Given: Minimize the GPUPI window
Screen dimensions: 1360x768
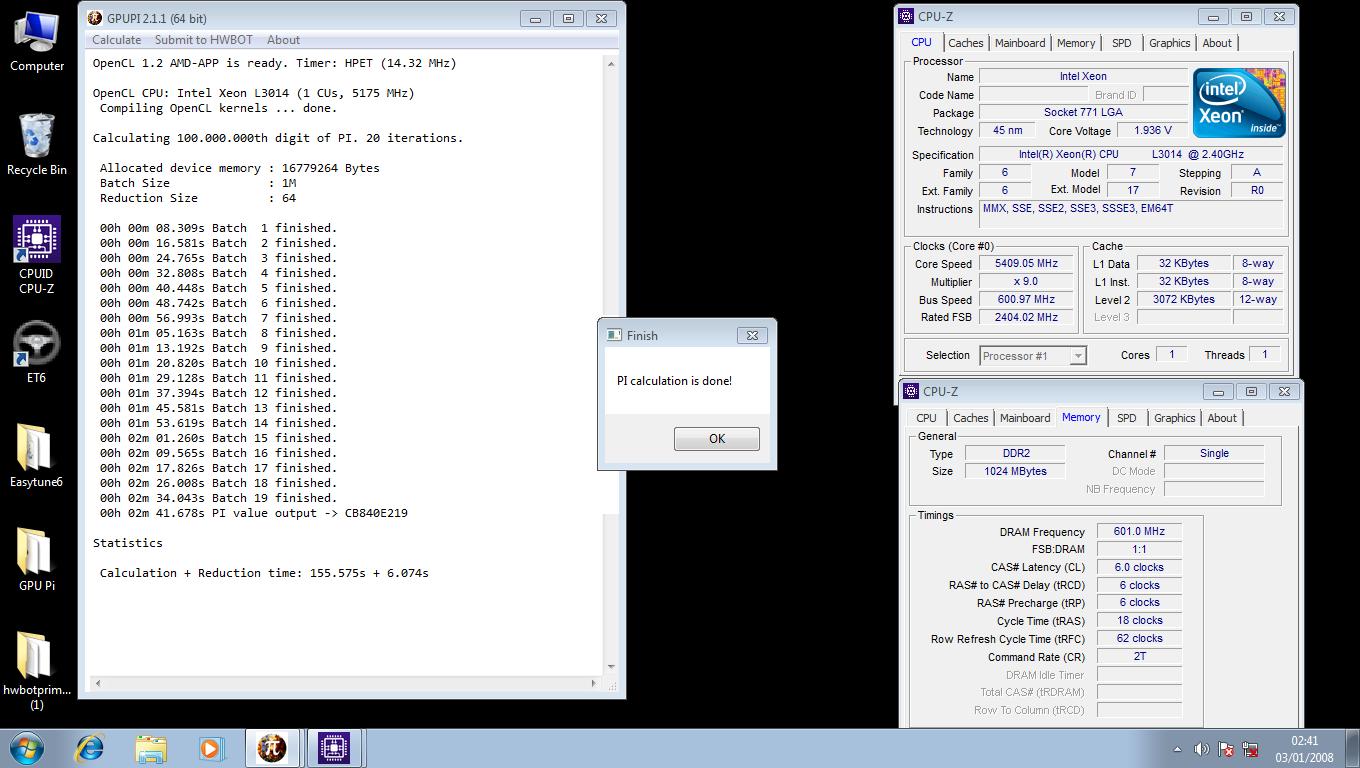Looking at the screenshot, I should 536,18.
